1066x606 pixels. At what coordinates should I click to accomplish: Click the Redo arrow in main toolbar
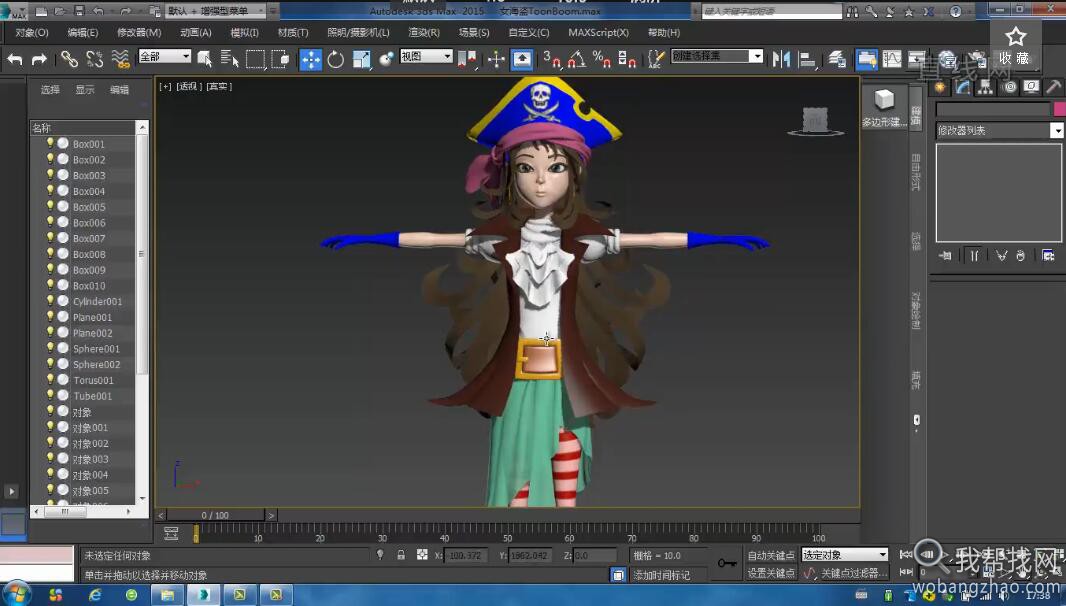39,59
